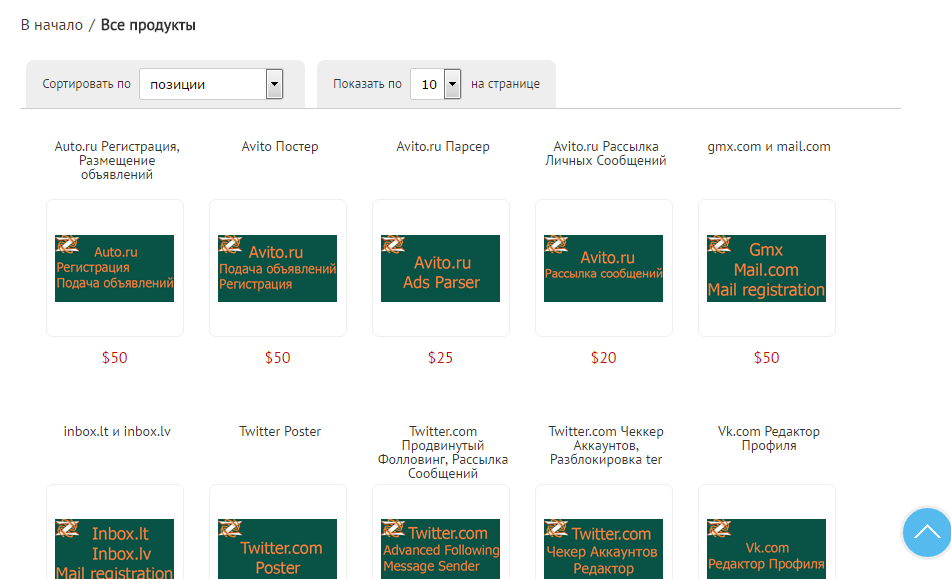
Task: Click the 'на странице' label
Action: tap(505, 84)
